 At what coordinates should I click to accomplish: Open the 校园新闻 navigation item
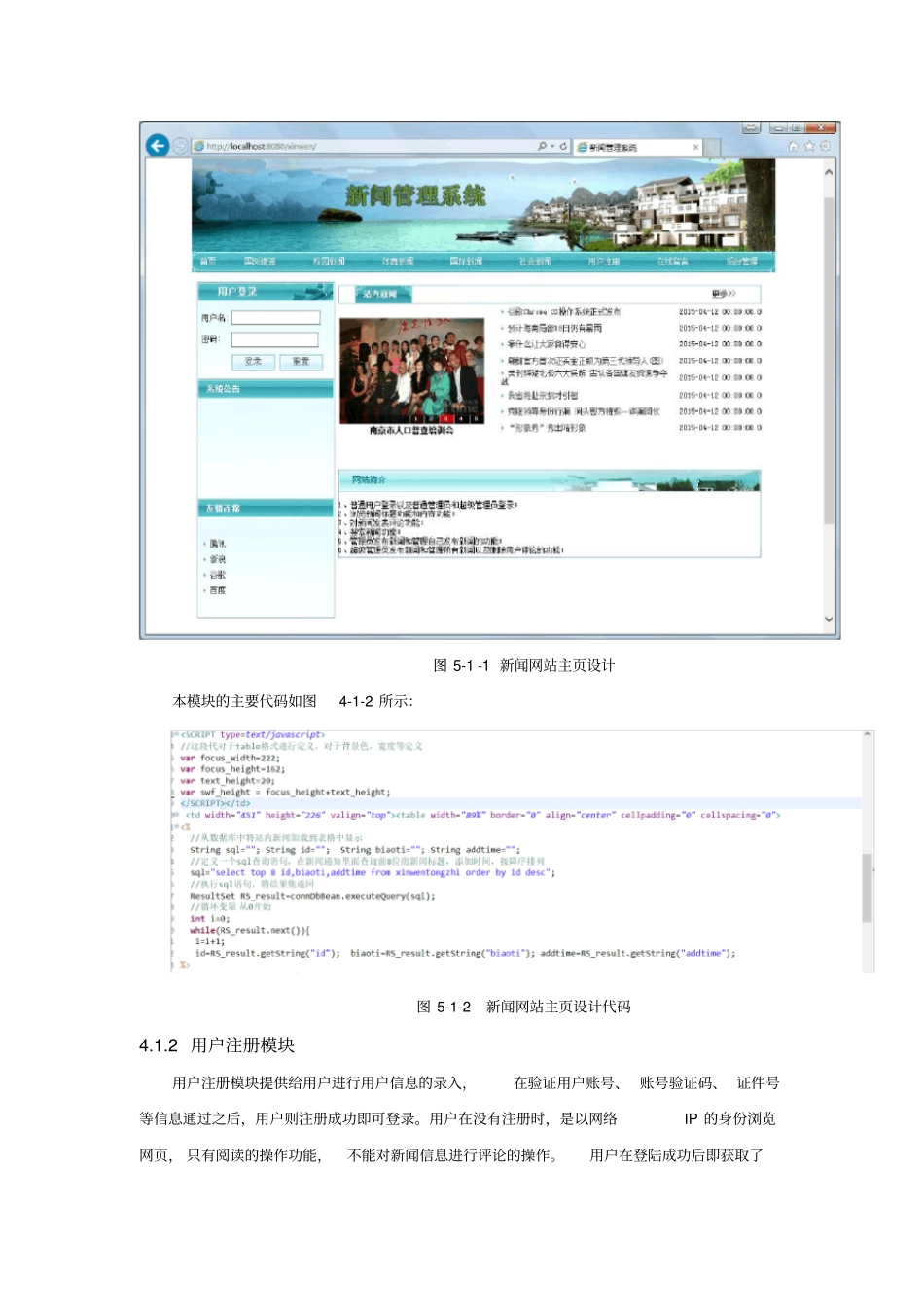pyautogui.click(x=329, y=262)
